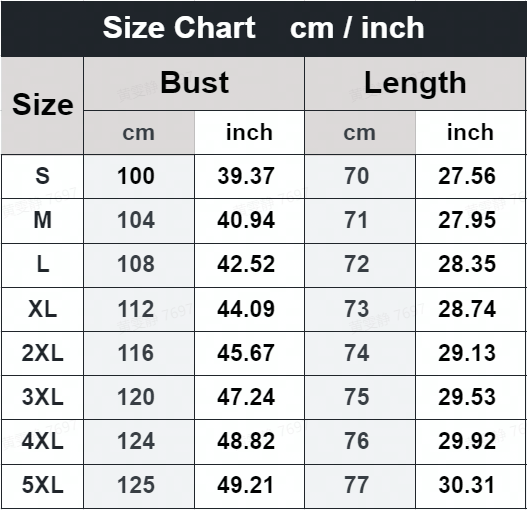Select the L size row label
This screenshot has width=527, height=510.
(x=42, y=265)
